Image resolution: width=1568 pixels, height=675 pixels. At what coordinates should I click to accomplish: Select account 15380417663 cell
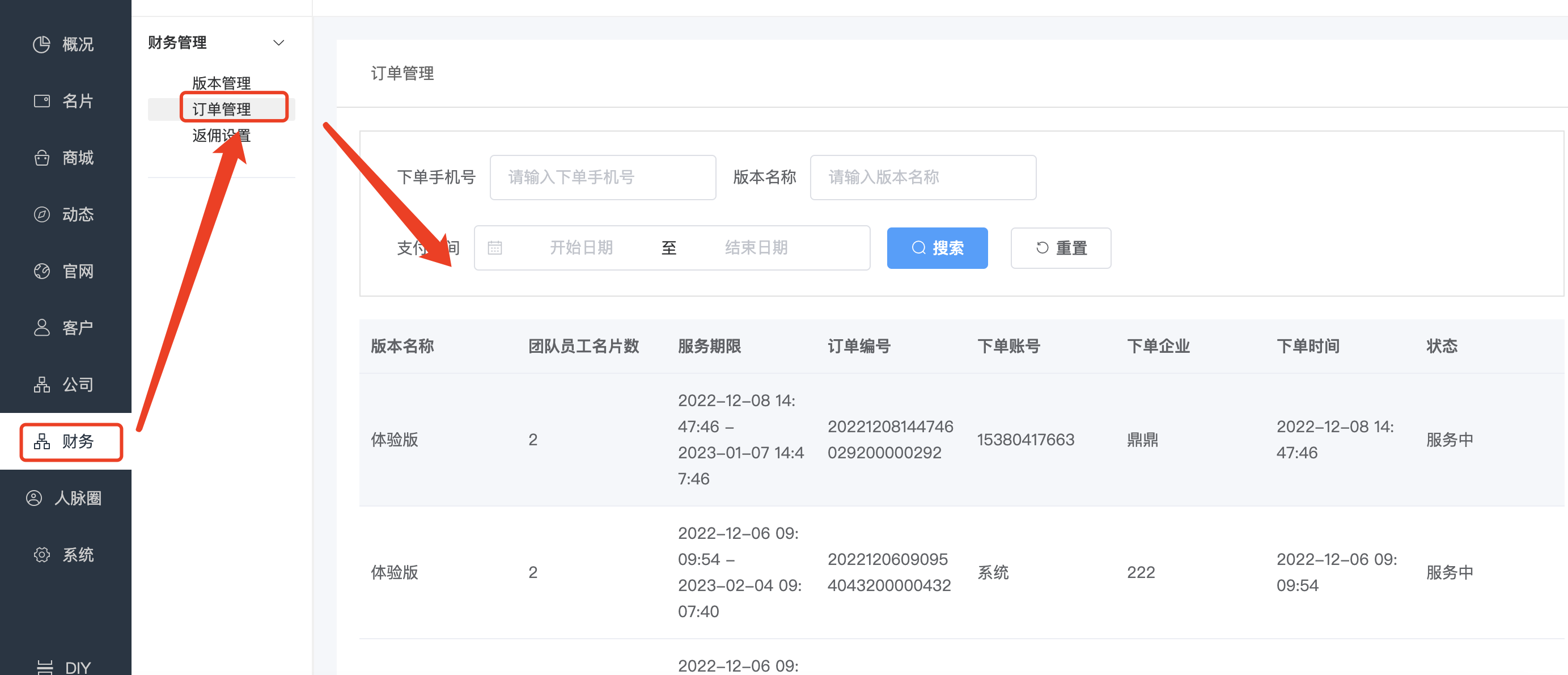point(1025,439)
